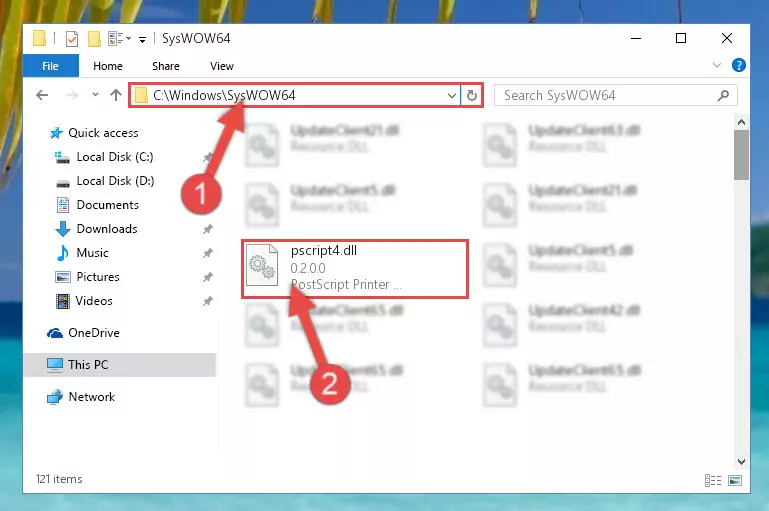Screen dimensions: 769x511
Task: Open the File ribbon tab
Action: click(51, 66)
